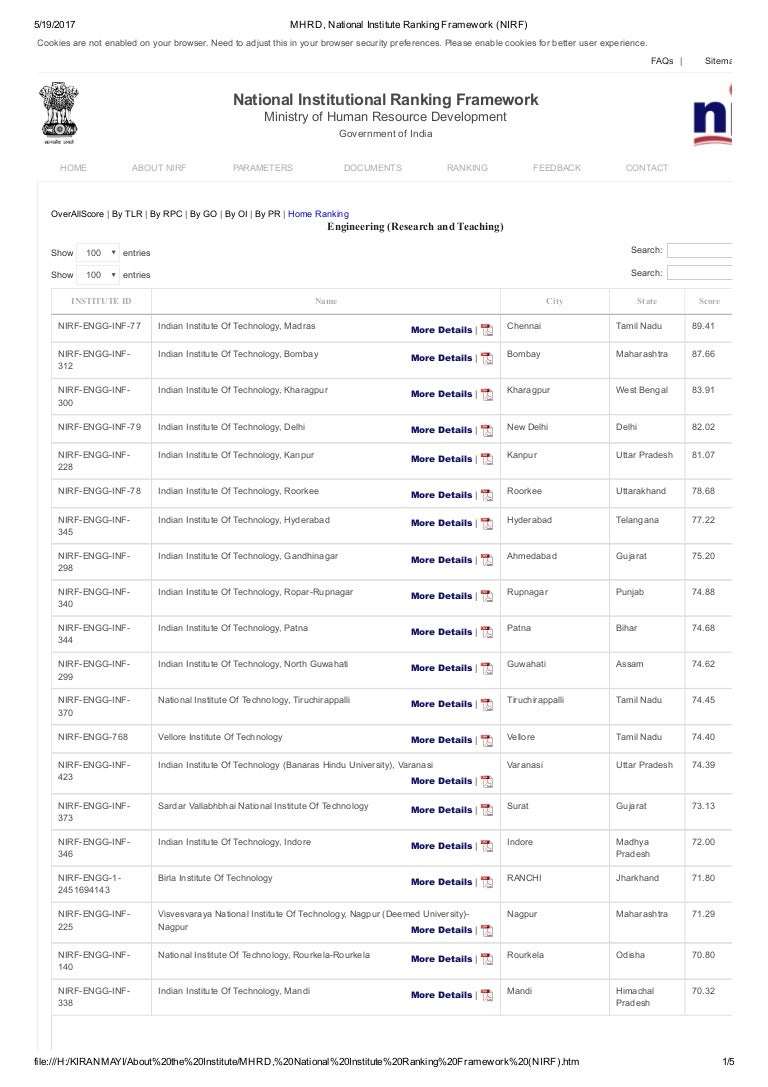The image size is (768, 1087).
Task: Open PDF icon for IIT Roorkee
Action: [487, 495]
